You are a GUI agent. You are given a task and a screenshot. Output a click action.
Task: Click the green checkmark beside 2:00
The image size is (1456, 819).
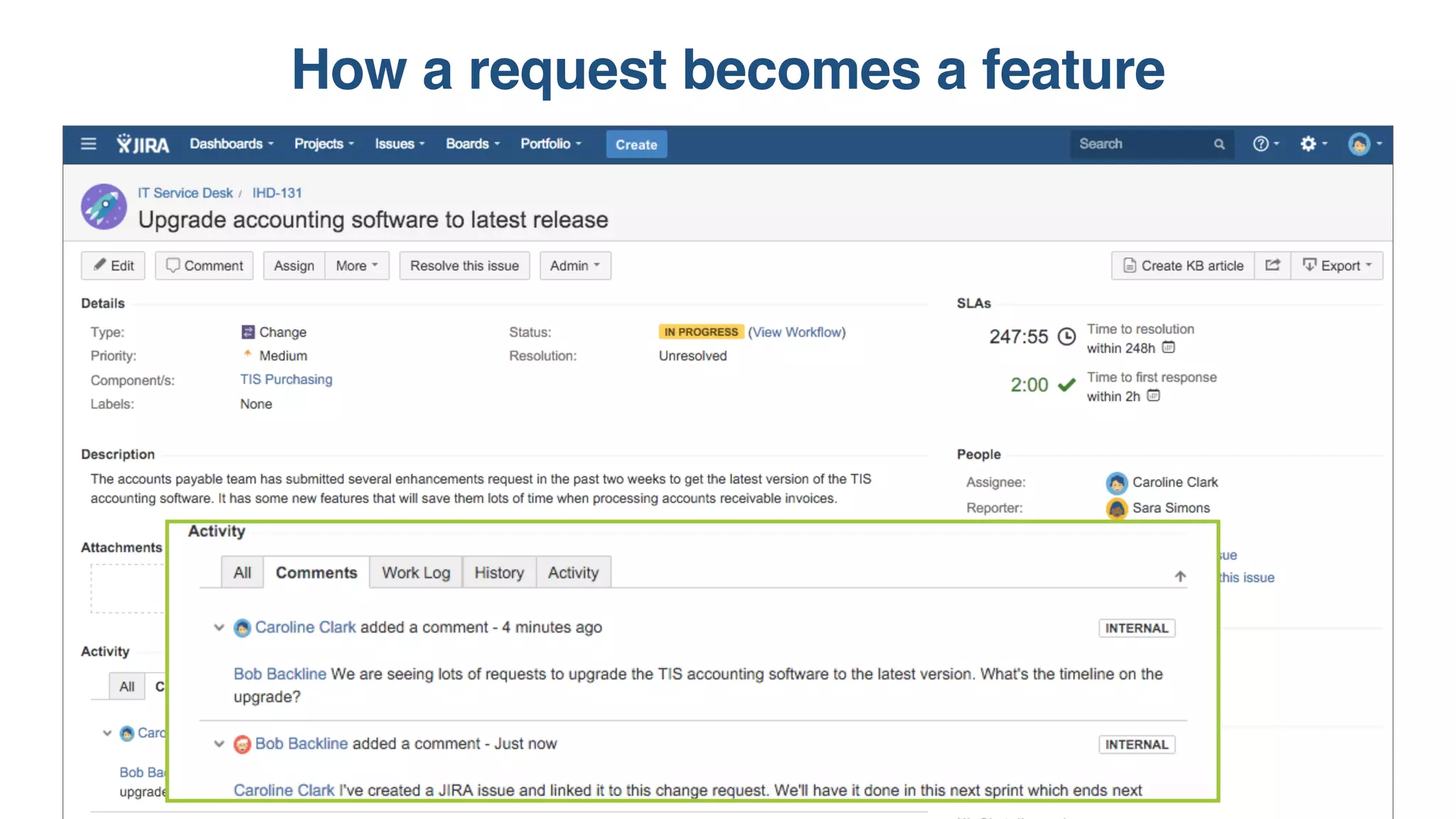[1066, 385]
